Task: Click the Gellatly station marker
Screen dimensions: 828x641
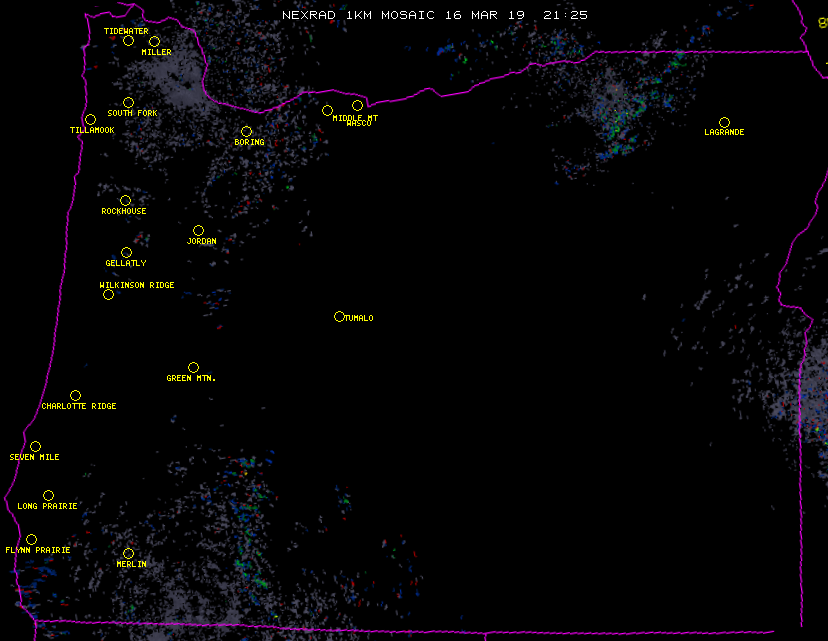Action: click(x=126, y=253)
